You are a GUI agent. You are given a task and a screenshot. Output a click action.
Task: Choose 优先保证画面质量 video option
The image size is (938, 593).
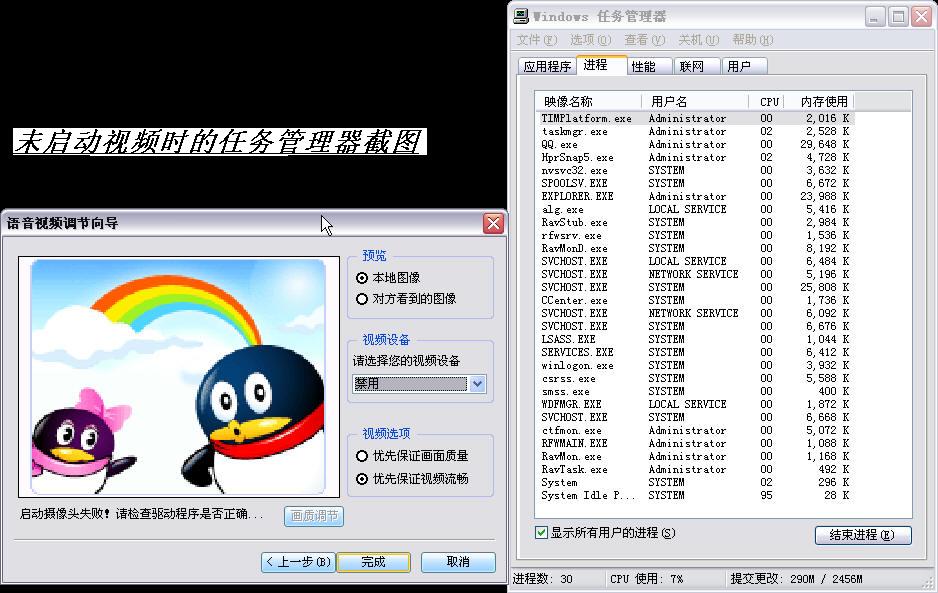point(362,456)
